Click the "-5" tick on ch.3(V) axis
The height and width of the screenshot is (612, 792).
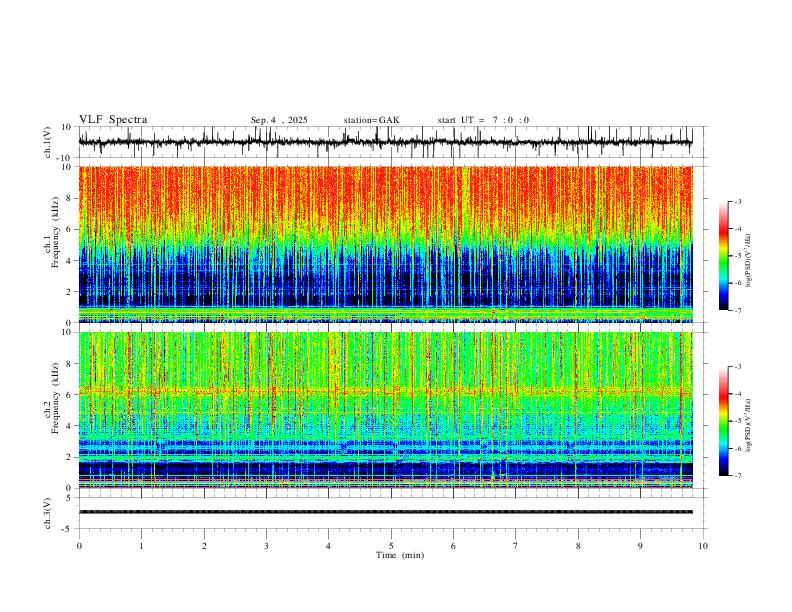tap(68, 529)
